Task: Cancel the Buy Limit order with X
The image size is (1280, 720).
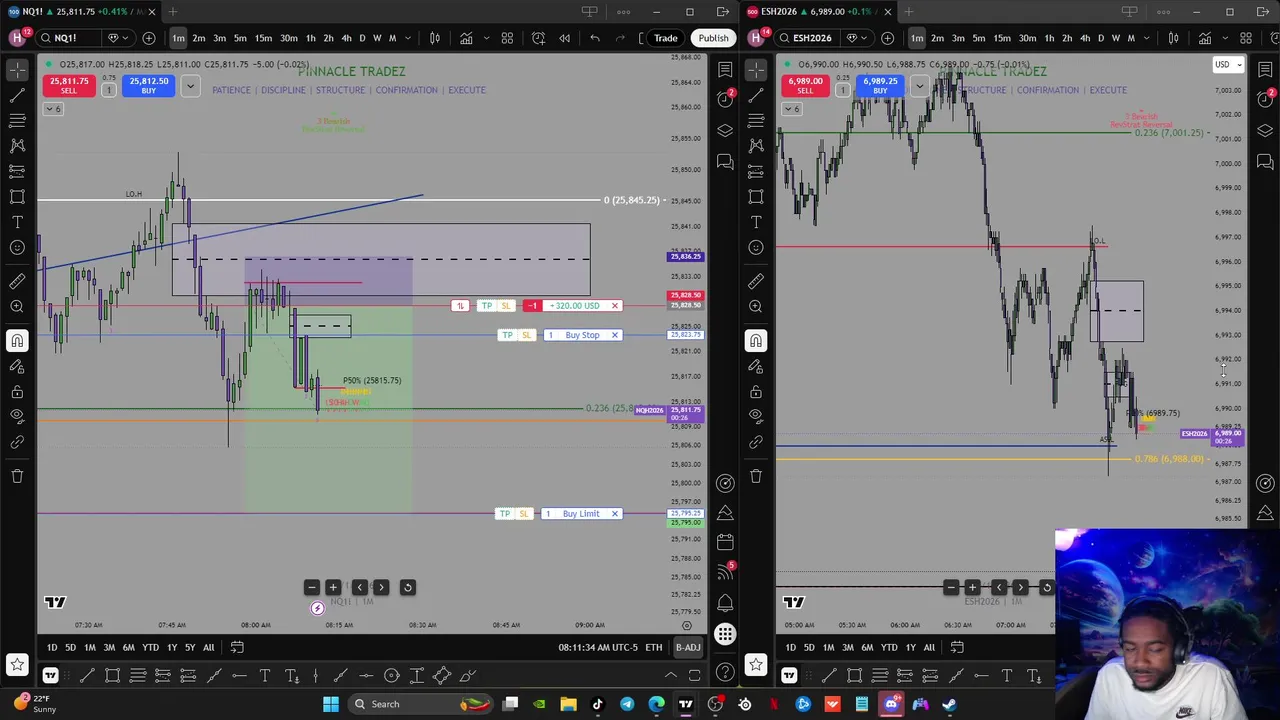Action: pos(615,514)
